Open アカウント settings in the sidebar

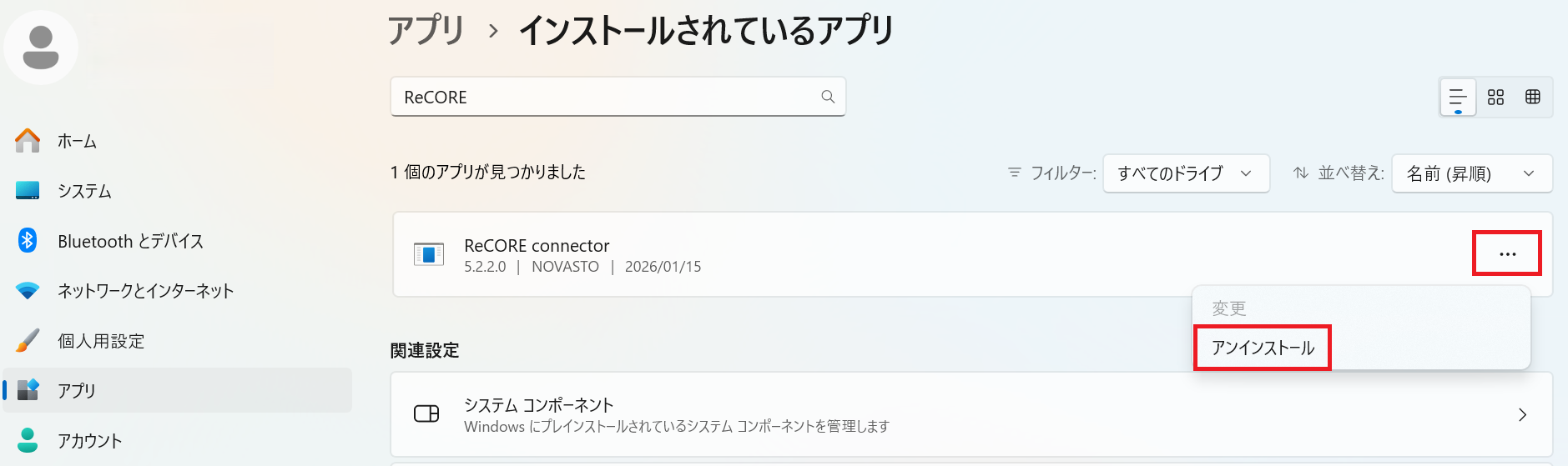click(x=89, y=440)
